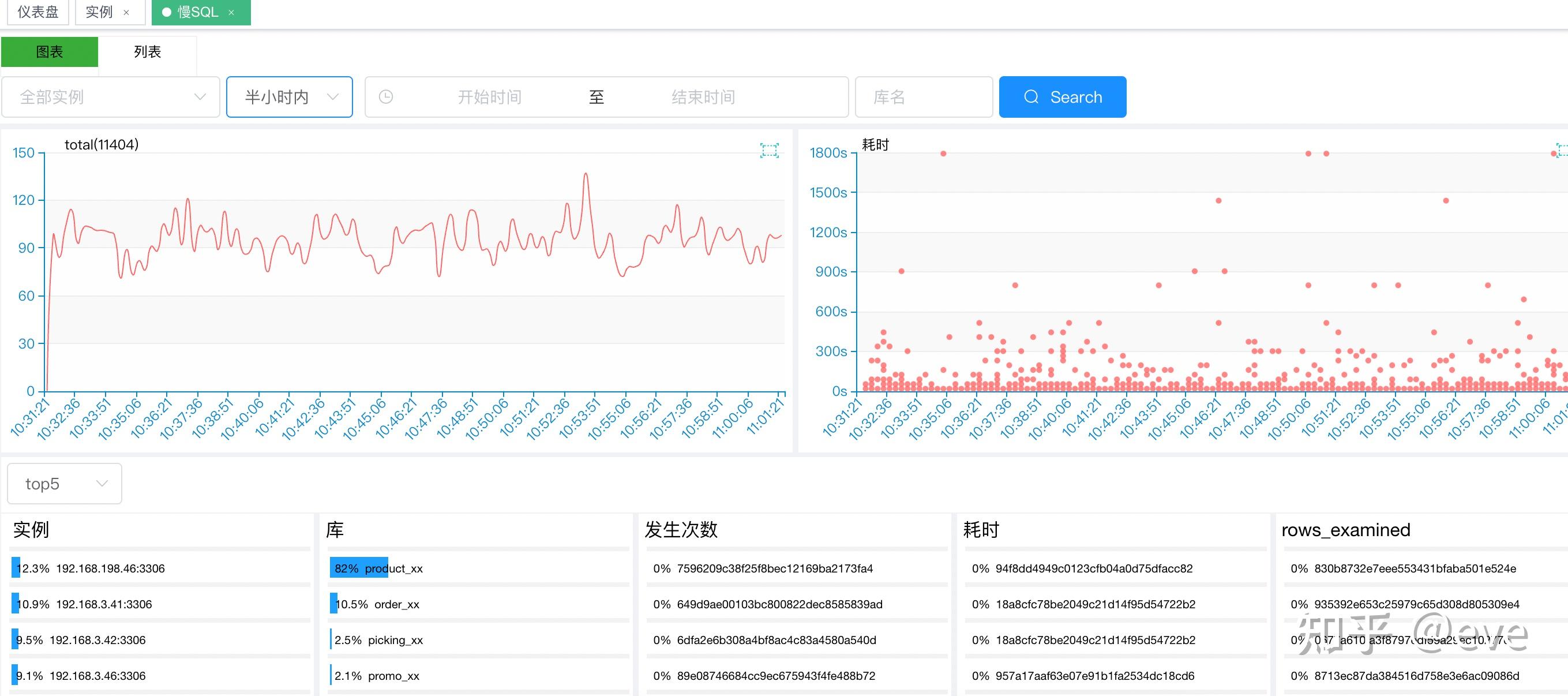Screen dimensions: 1568x696
Task: Open the 半小时内 time range dropdown
Action: pos(290,97)
